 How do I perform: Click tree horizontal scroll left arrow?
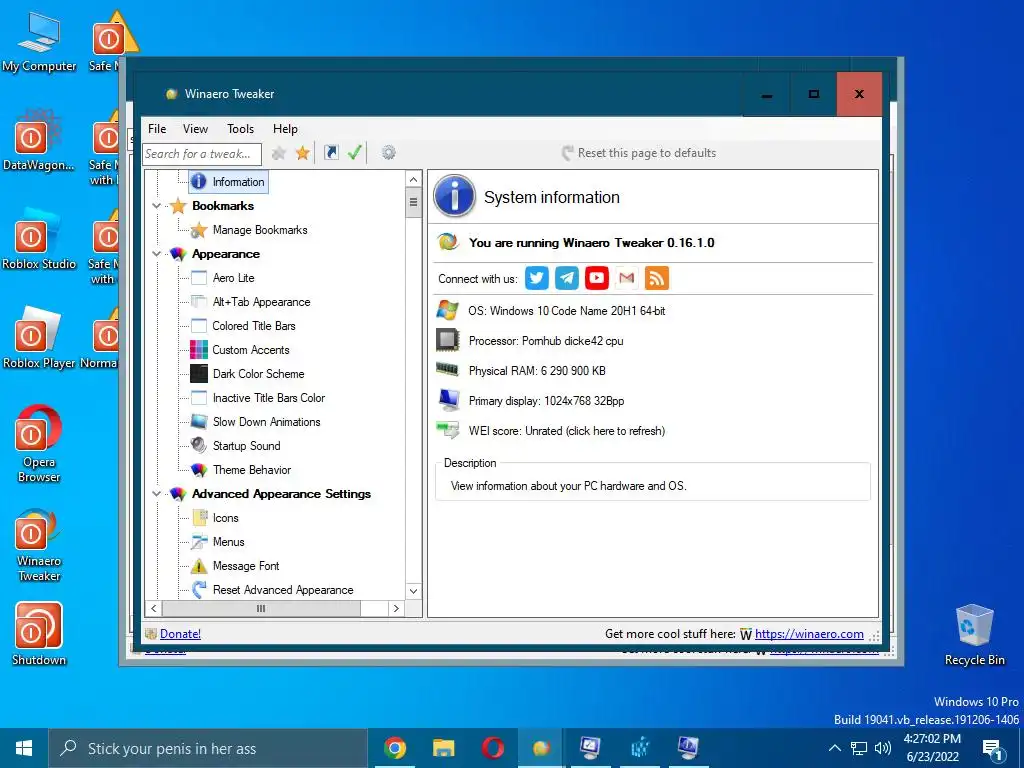coord(153,608)
